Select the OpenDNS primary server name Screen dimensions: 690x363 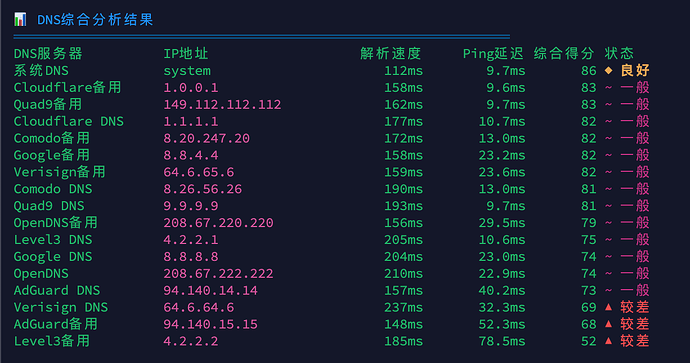(41, 274)
